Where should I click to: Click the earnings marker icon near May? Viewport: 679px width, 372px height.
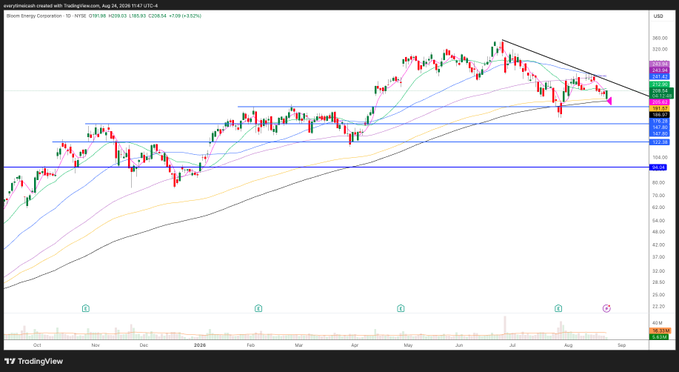(x=401, y=308)
